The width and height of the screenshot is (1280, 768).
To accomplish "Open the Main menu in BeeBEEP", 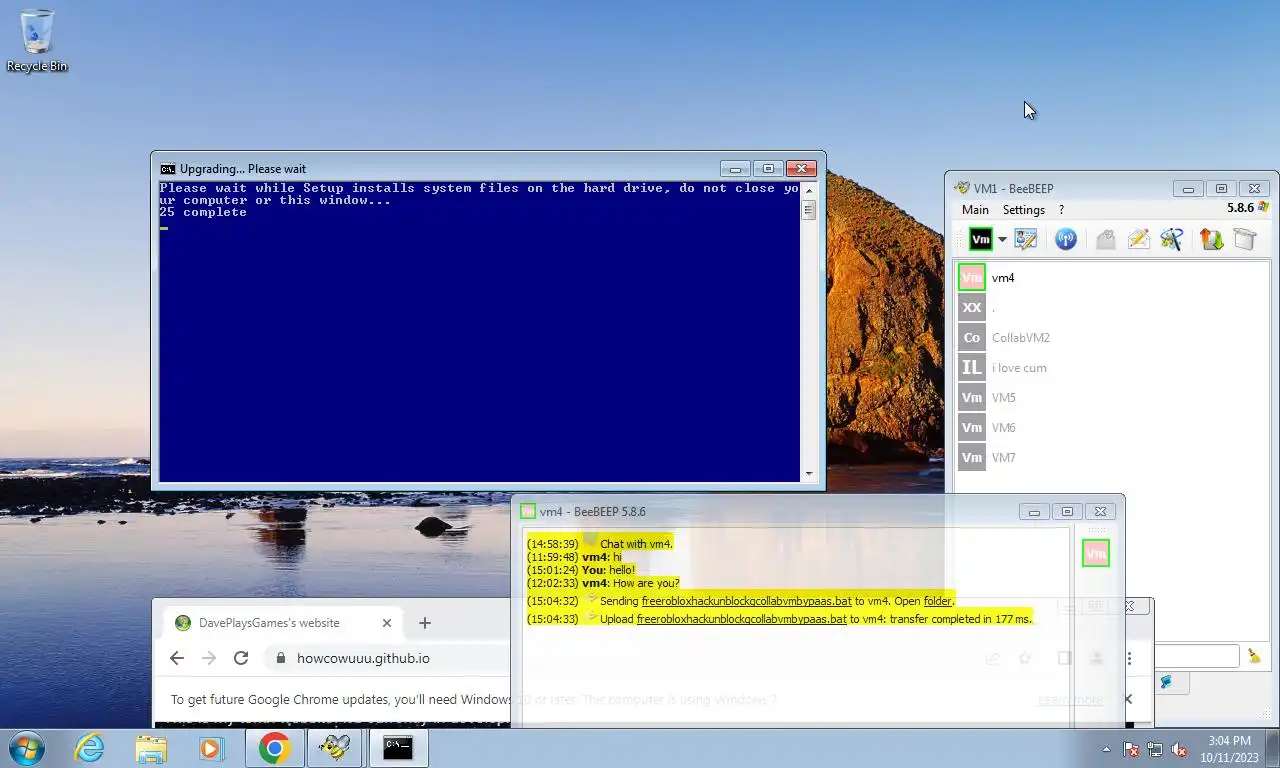I will coord(975,210).
